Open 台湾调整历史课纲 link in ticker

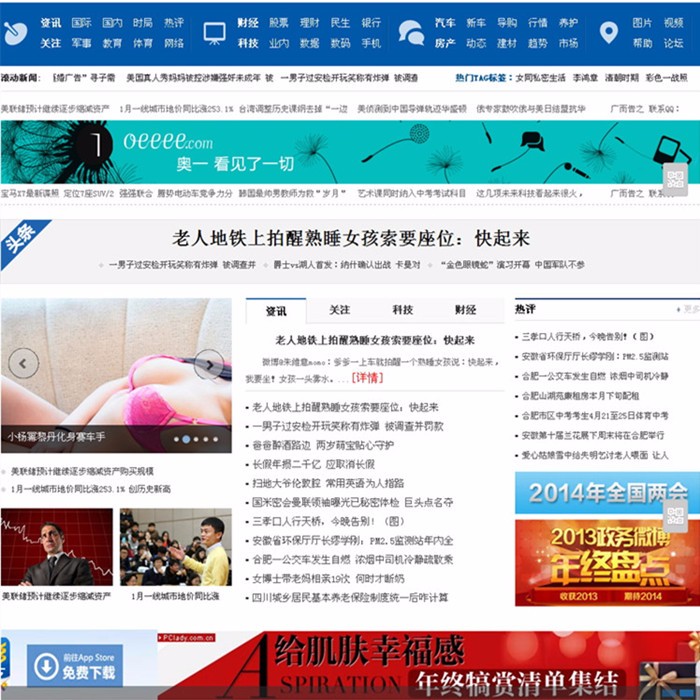tap(293, 109)
